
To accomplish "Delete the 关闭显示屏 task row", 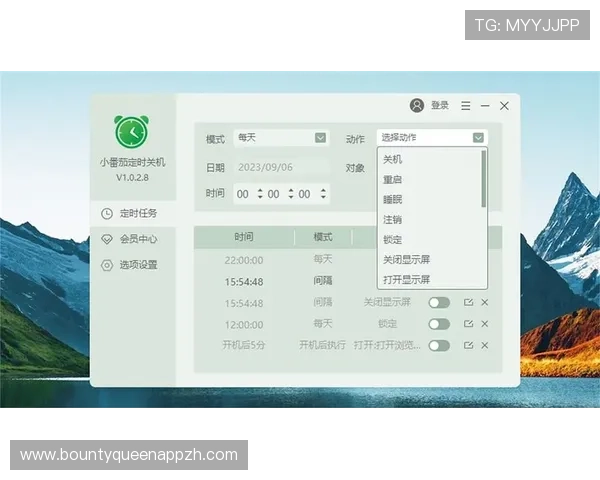I will pos(484,302).
